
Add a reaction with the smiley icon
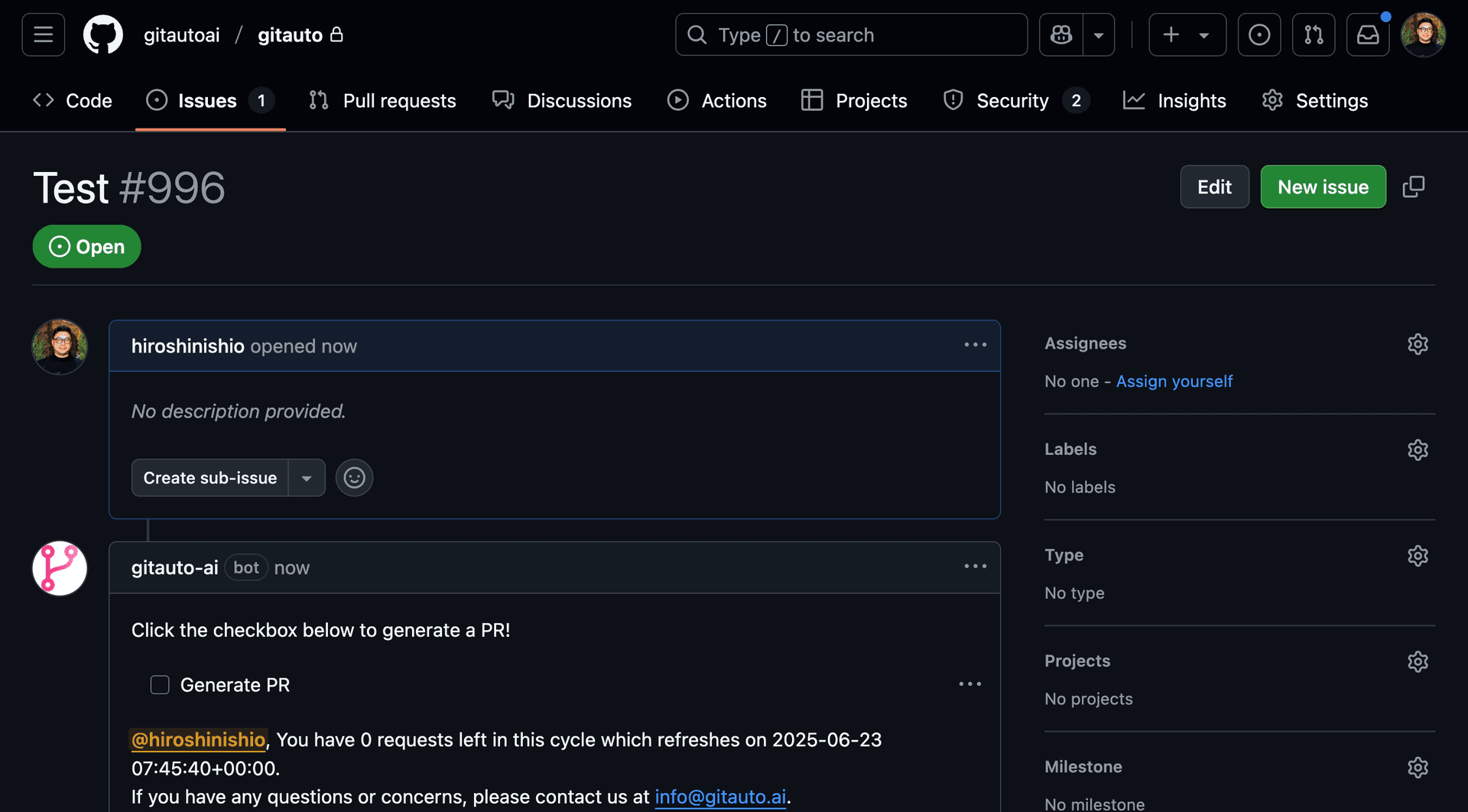pos(354,478)
